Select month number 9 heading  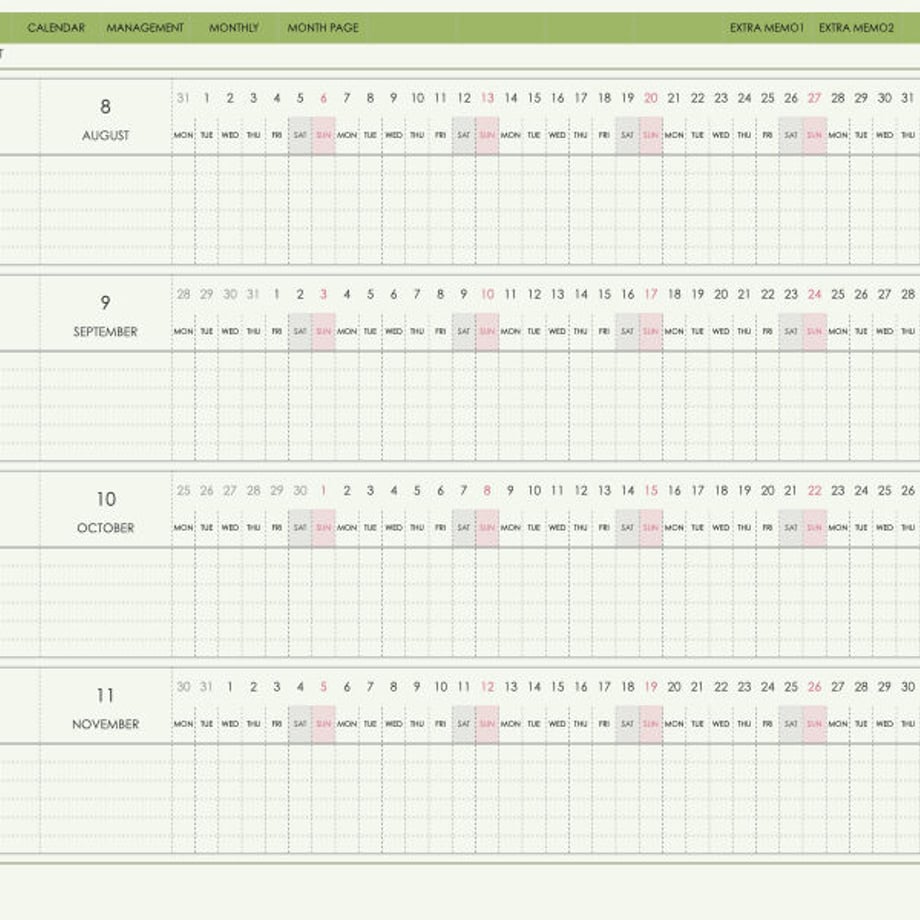tap(106, 302)
